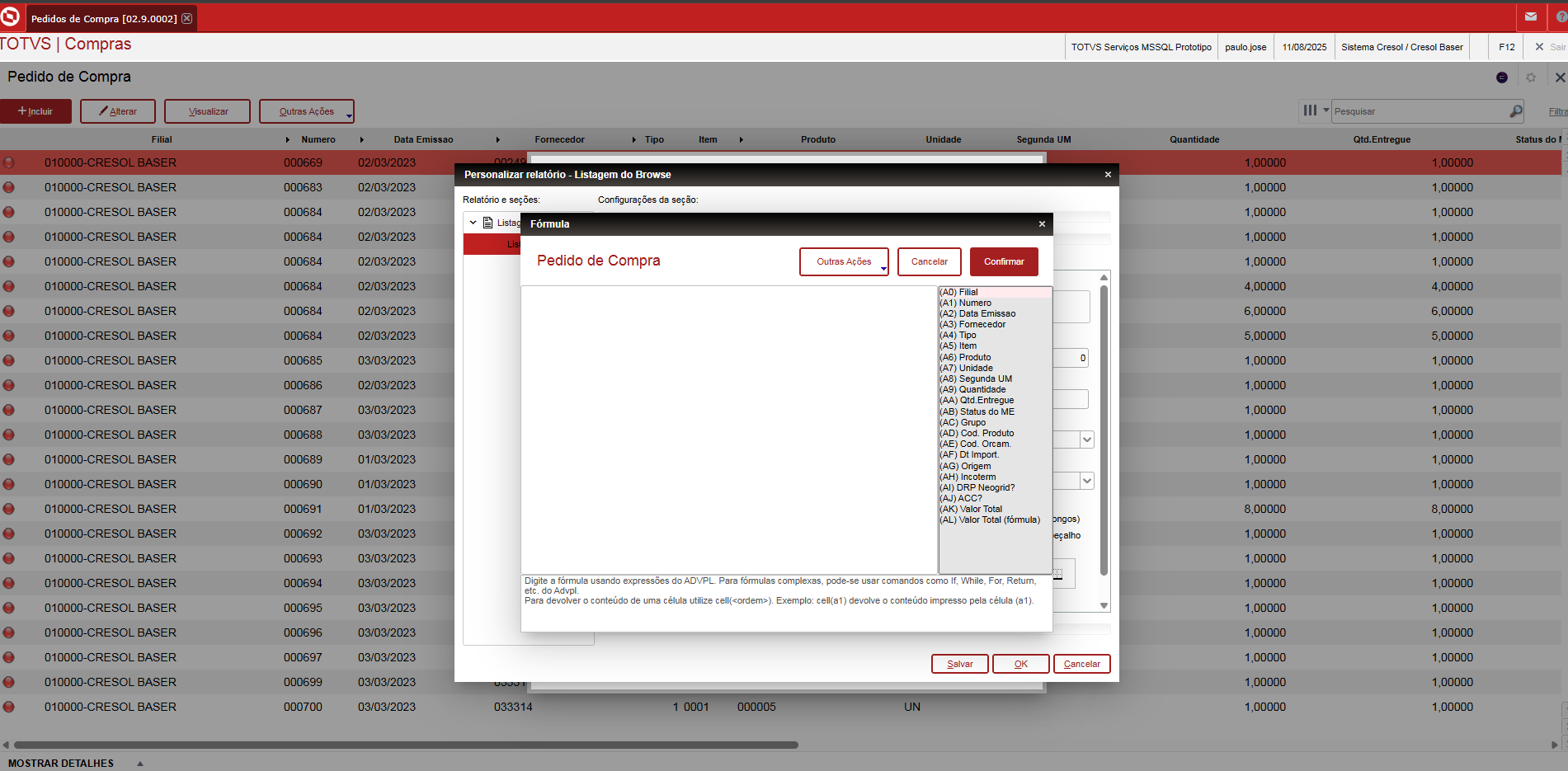Click the dark purple circular icon
Image resolution: width=1568 pixels, height=771 pixels.
(1502, 78)
